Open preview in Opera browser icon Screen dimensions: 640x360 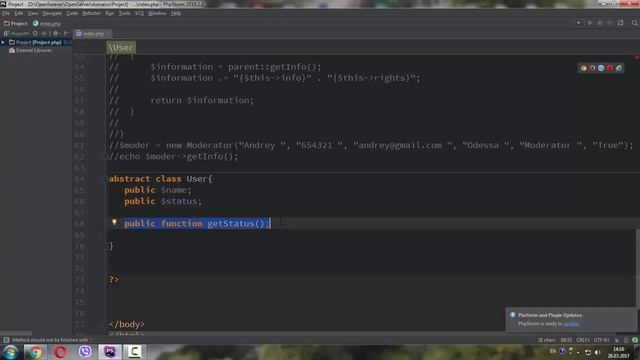click(610, 68)
